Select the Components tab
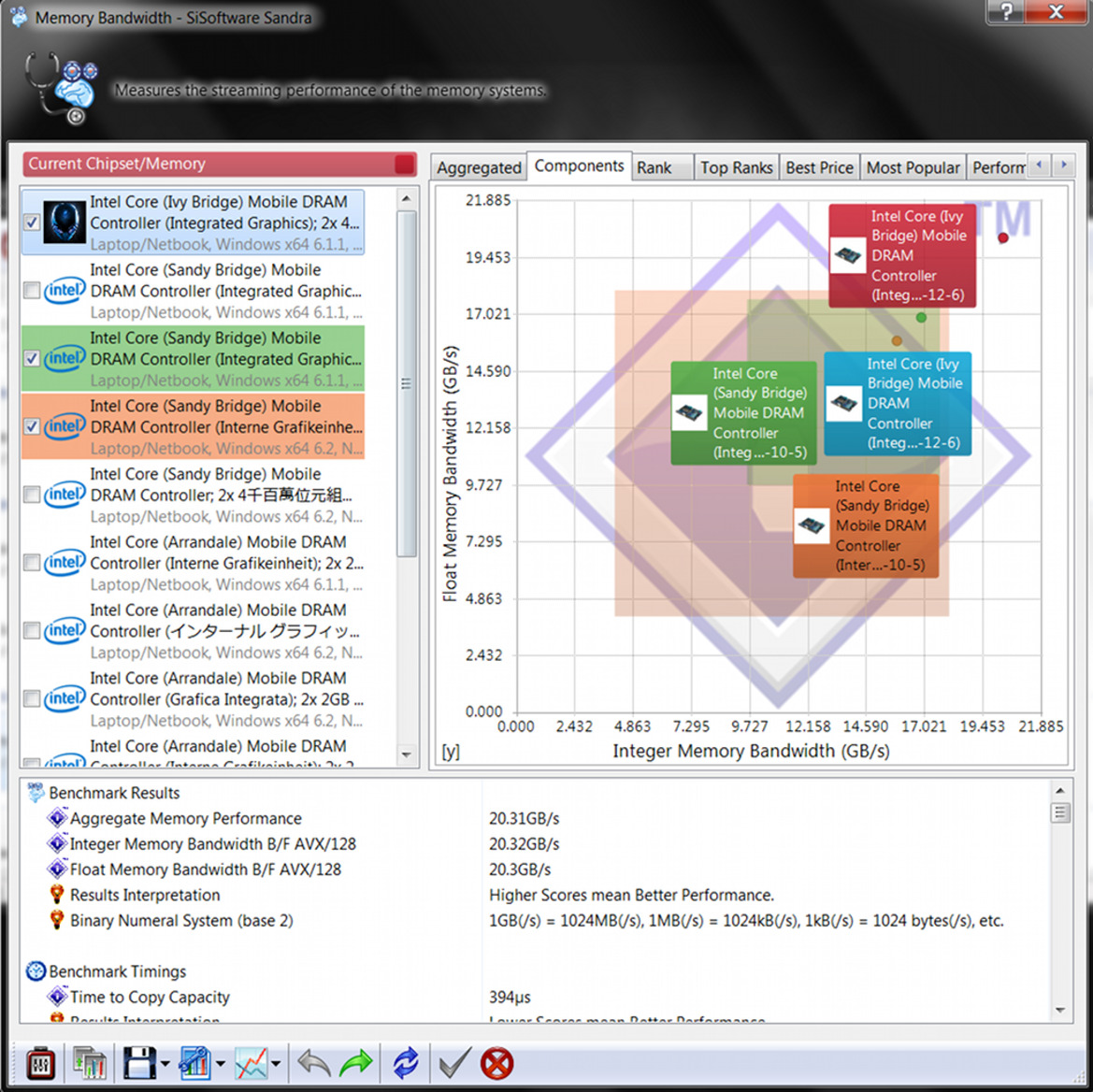This screenshot has width=1093, height=1092. (580, 165)
